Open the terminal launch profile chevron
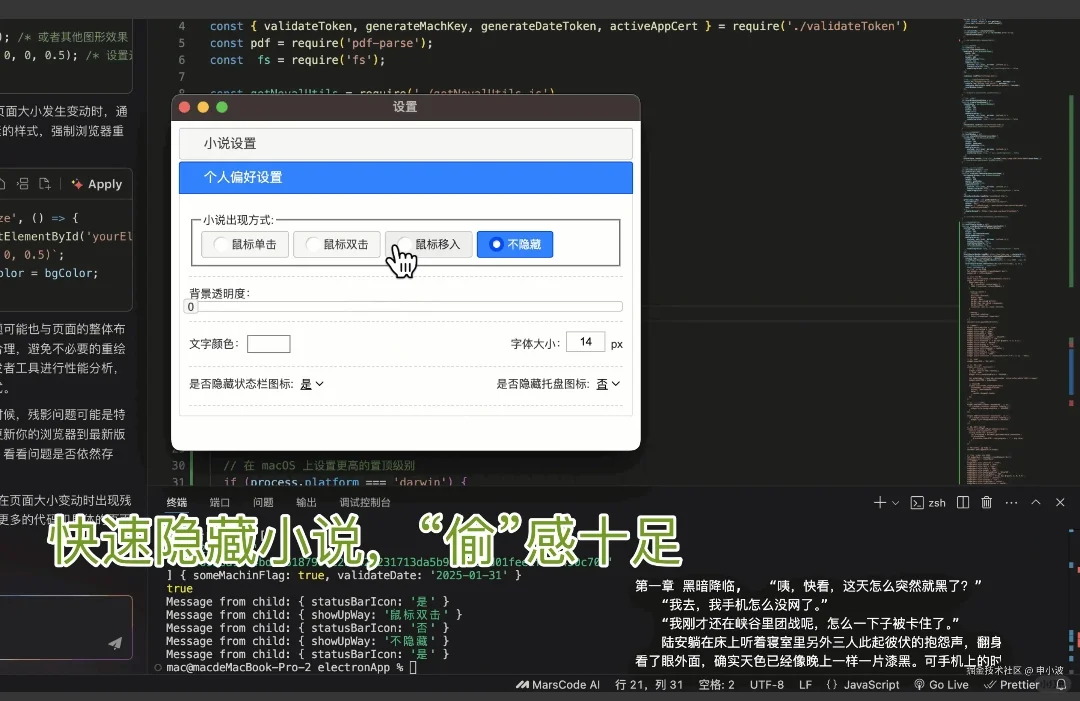 895,503
